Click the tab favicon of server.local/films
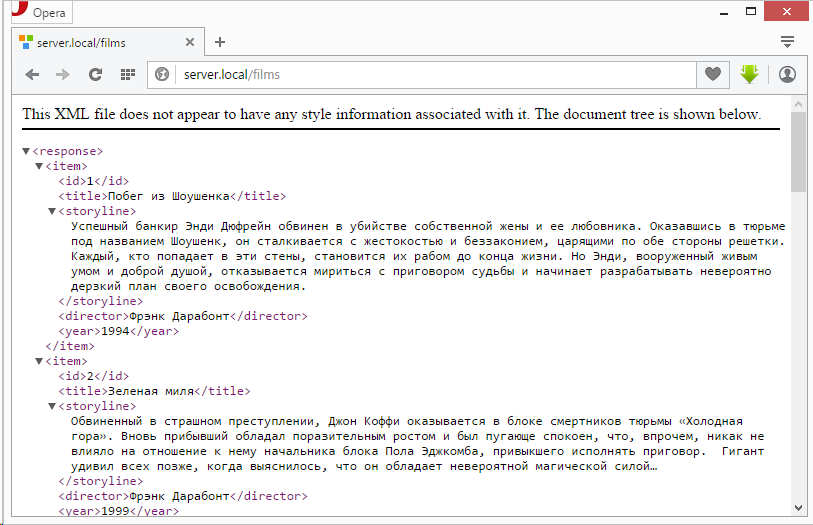Viewport: 813px width, 525px height. tap(25, 42)
